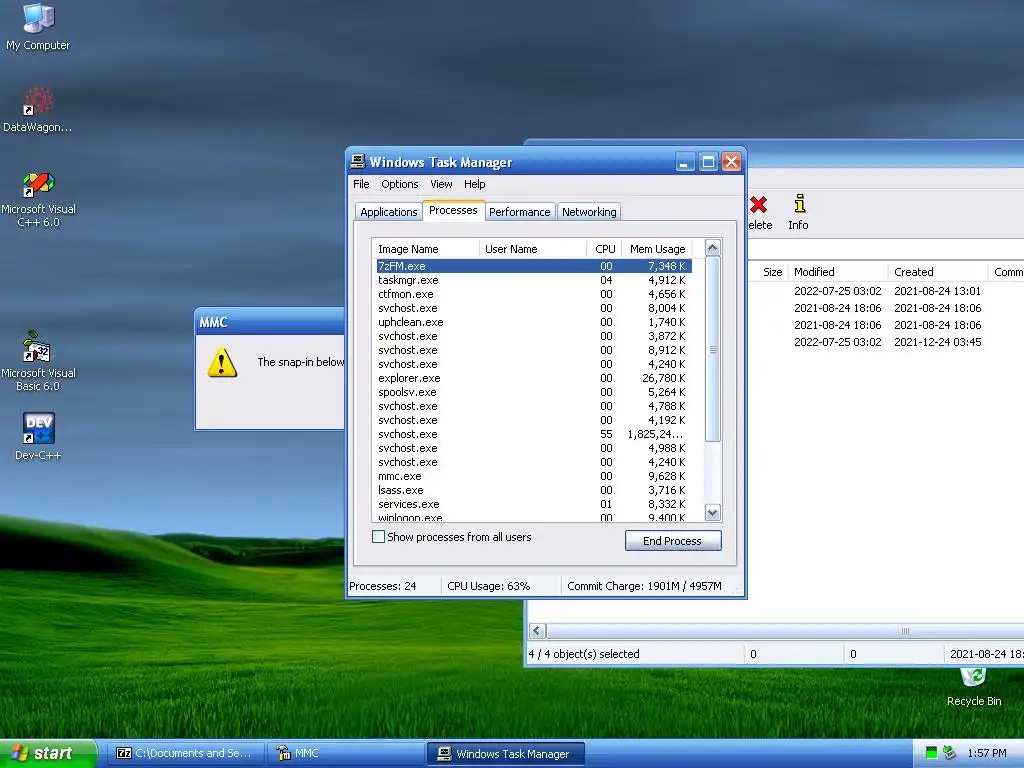Click the CPU Usage 63% status
The image size is (1024, 768).
click(488, 586)
